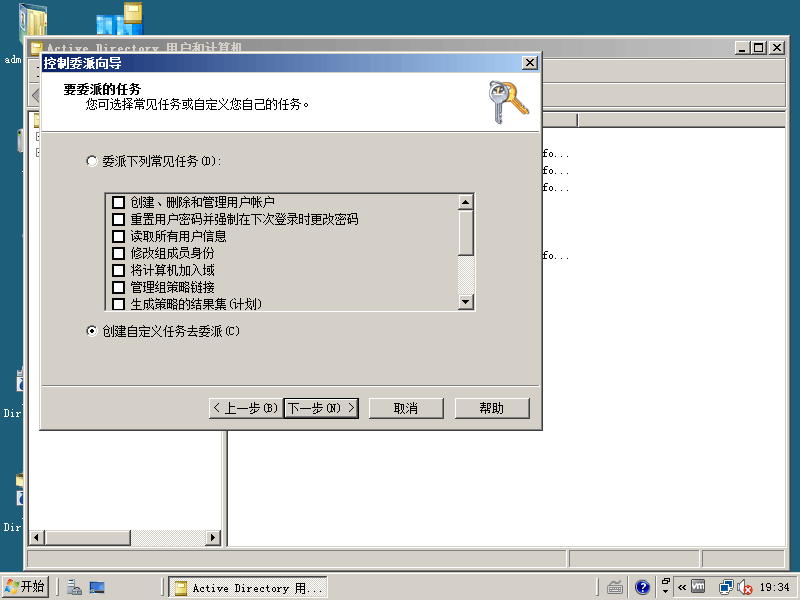Open the on-screen keyboard tray icon

[x=616, y=587]
